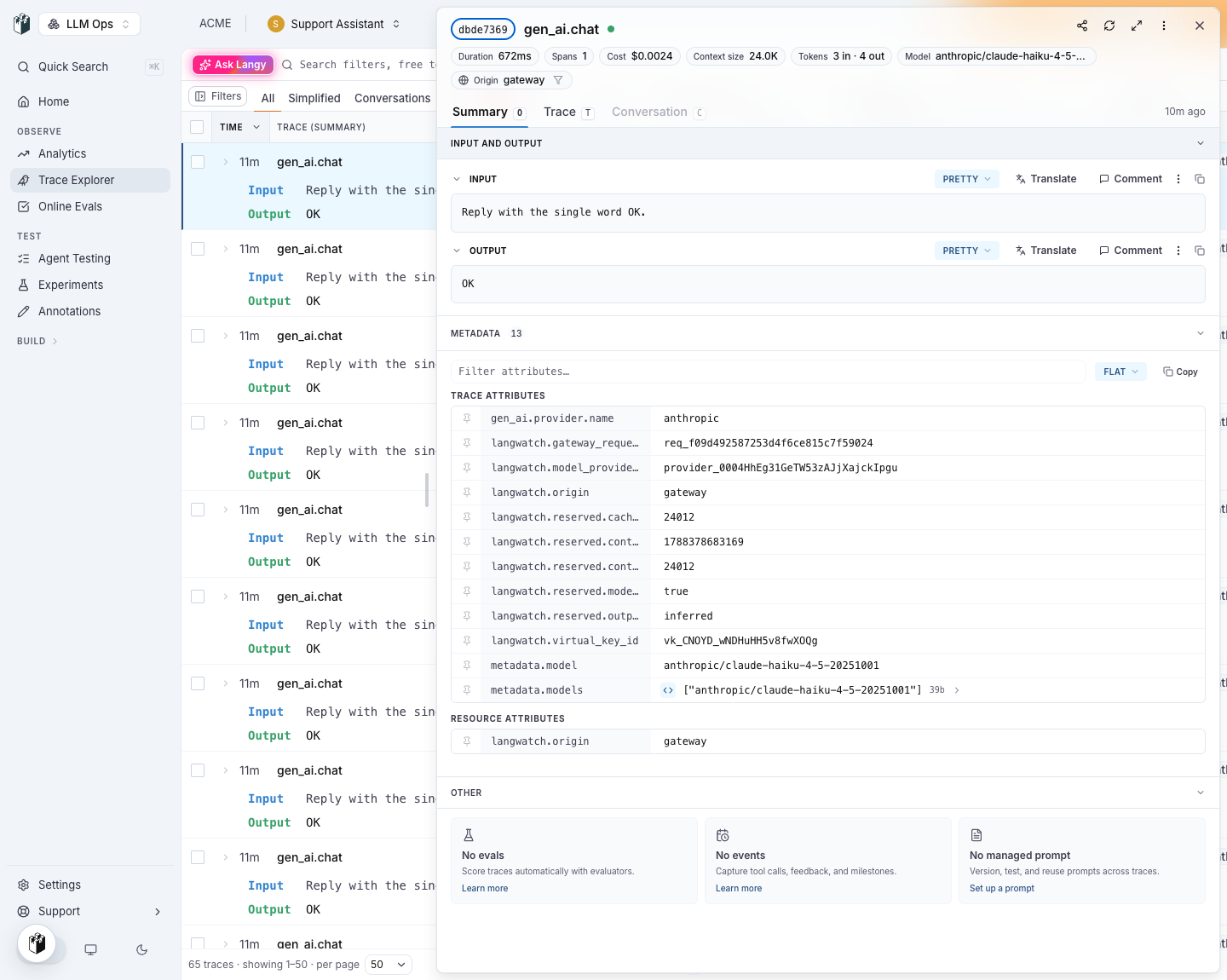1227x980 pixels.
Task: Open the JSON code view for metadata.models
Action: click(668, 690)
